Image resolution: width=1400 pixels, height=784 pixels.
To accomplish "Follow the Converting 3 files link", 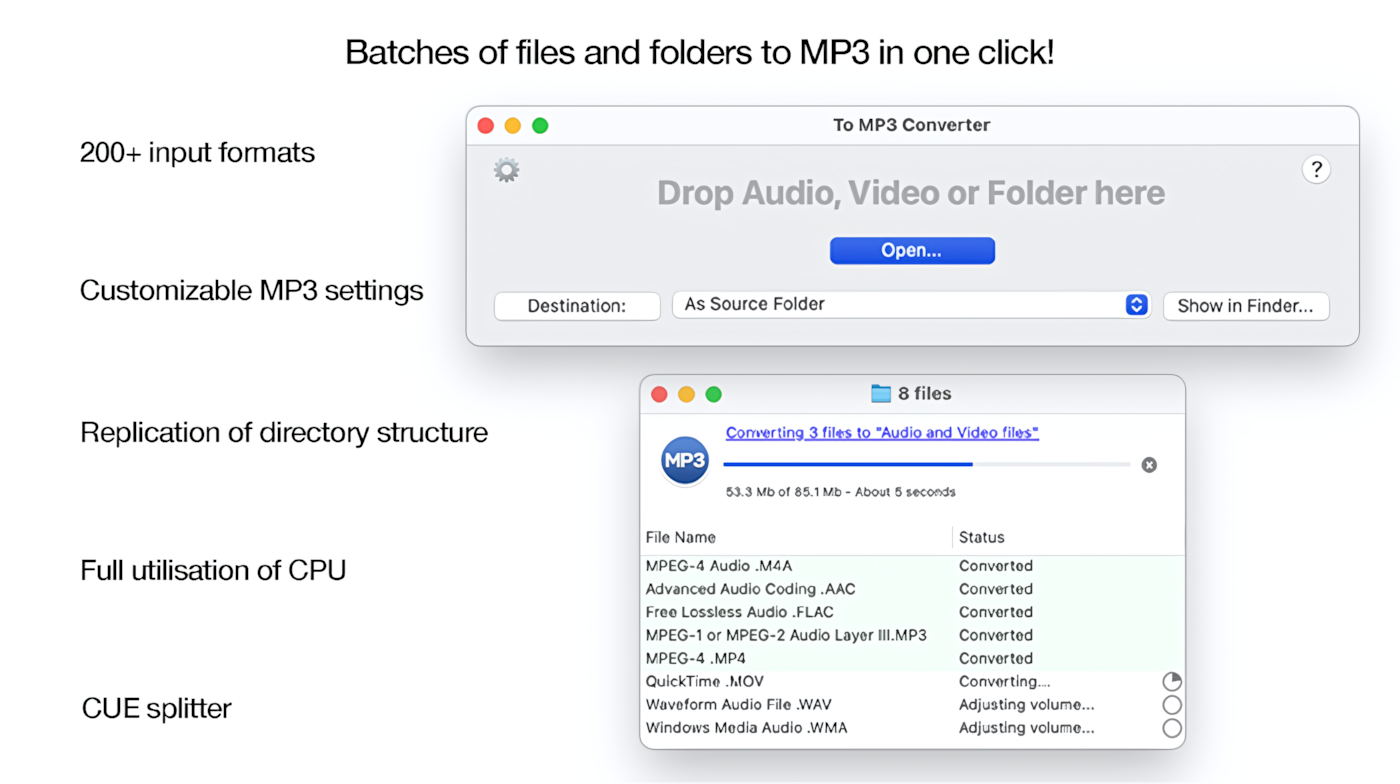I will click(881, 432).
